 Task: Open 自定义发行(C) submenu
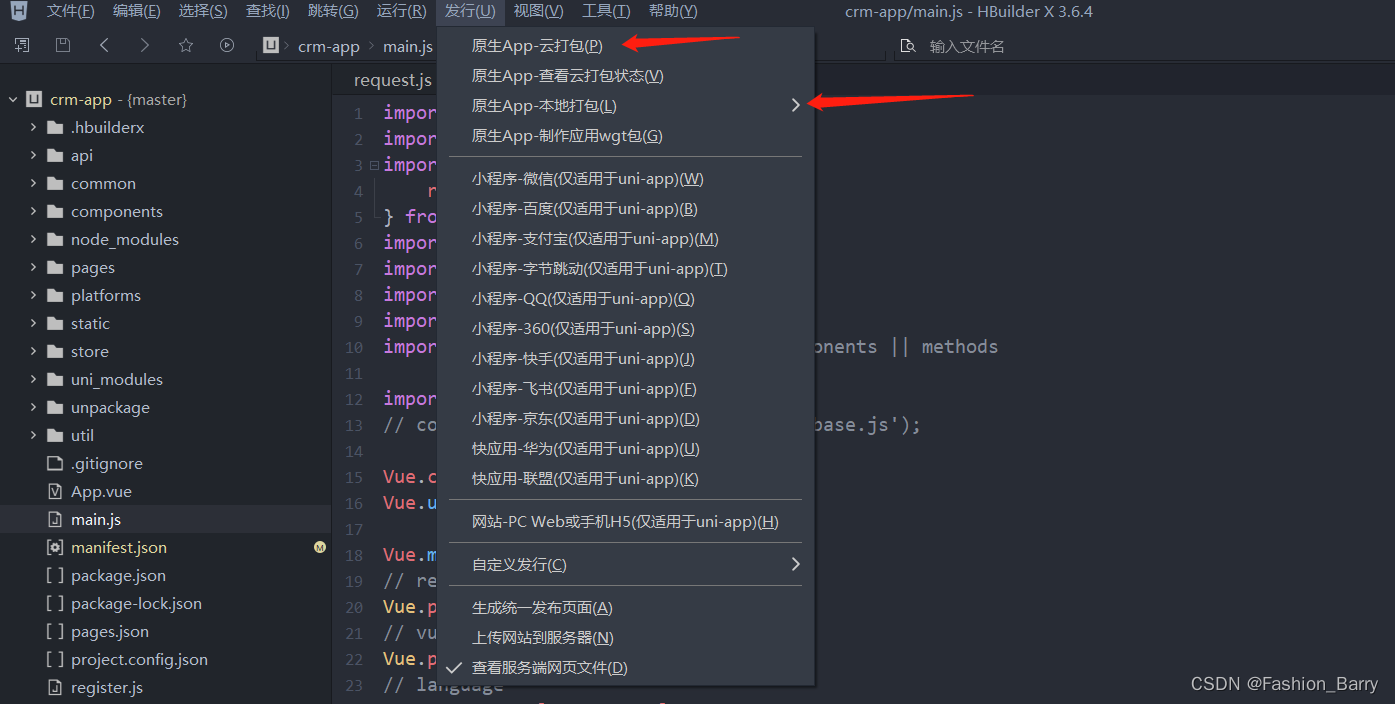pyautogui.click(x=626, y=564)
